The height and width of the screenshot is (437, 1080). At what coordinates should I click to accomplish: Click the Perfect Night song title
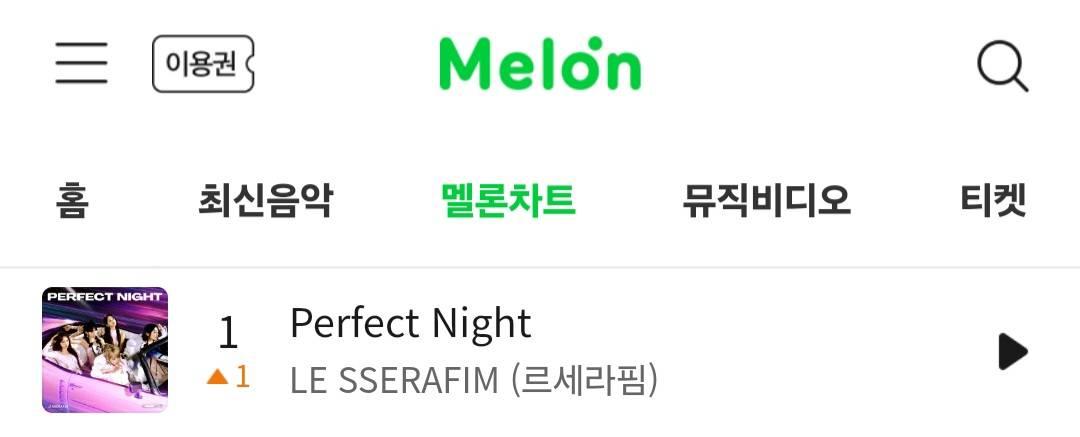411,323
